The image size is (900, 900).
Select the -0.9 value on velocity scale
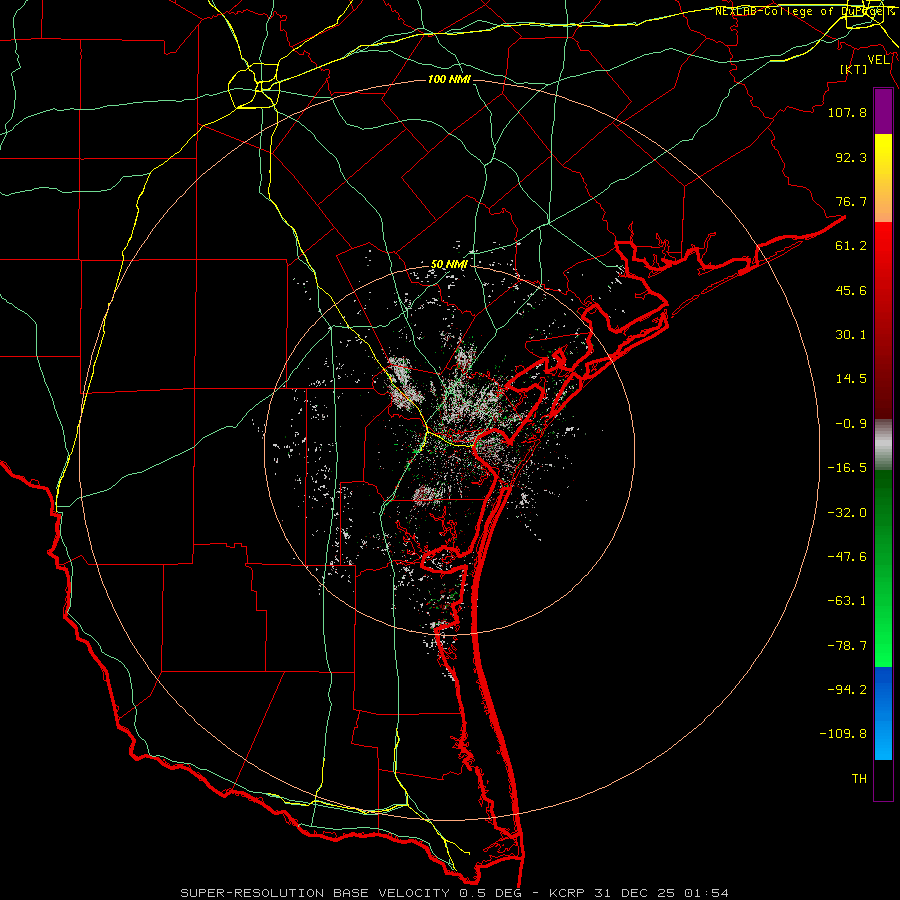coord(851,424)
